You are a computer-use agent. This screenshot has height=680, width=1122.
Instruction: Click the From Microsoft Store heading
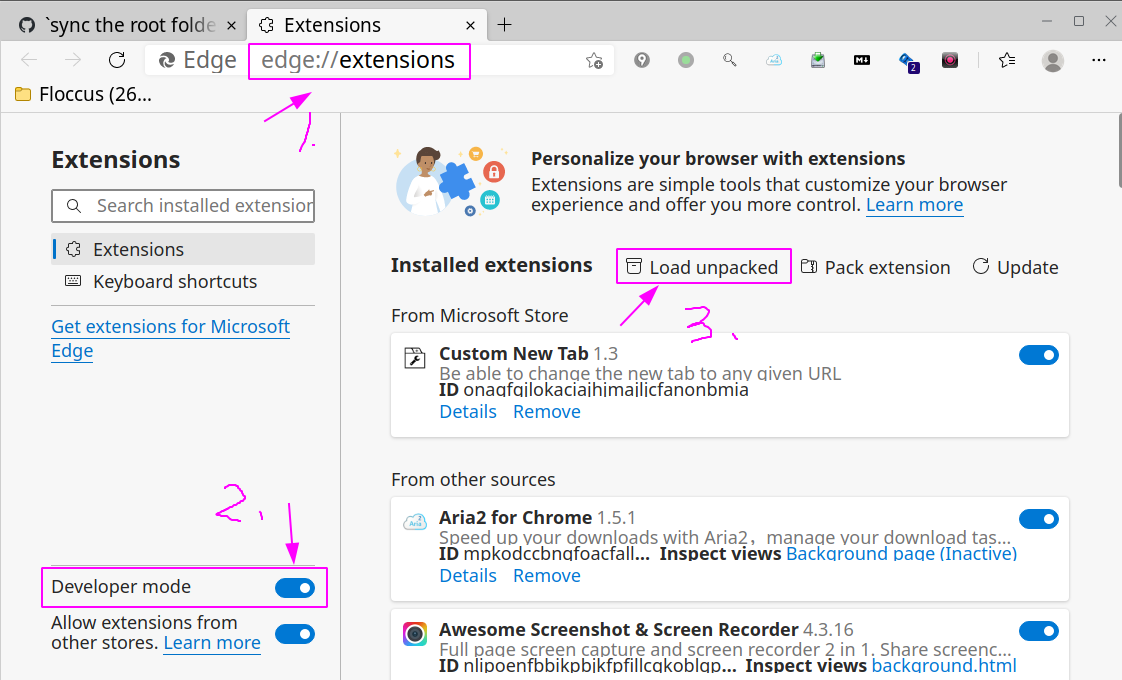point(479,316)
